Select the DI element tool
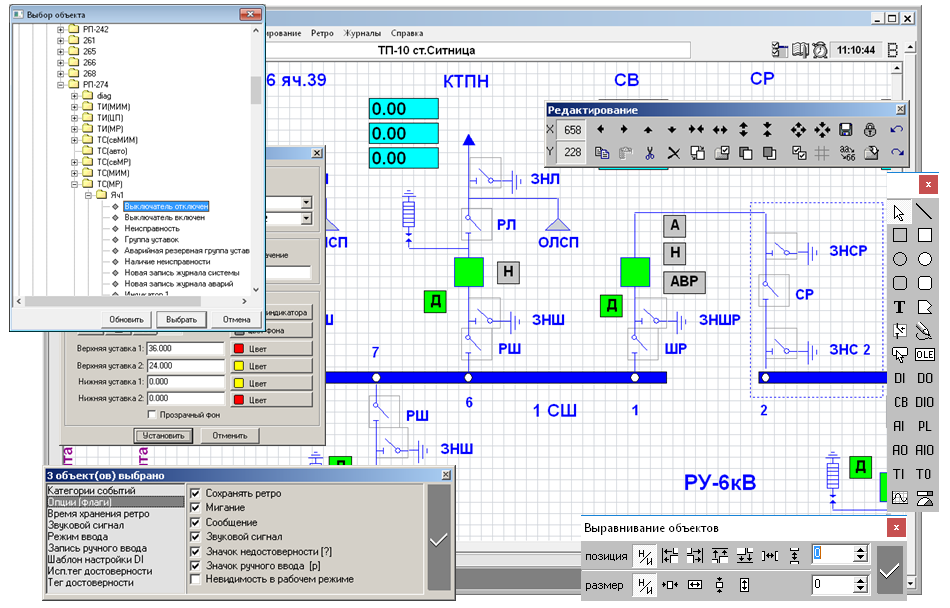Screen dimensions: 950x608 coord(899,378)
